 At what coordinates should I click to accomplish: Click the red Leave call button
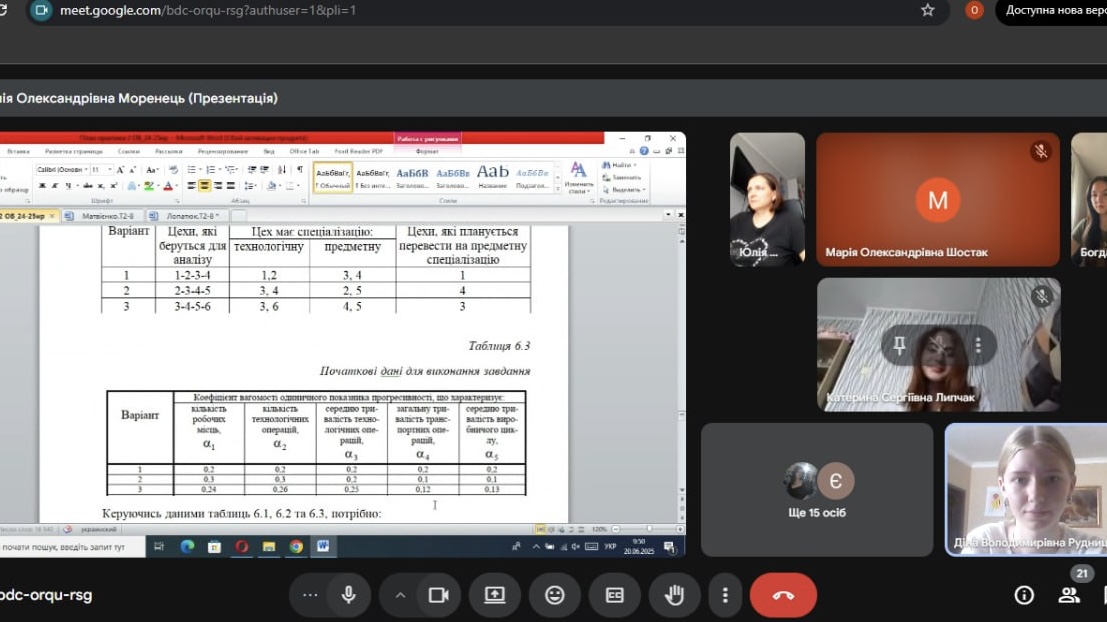[783, 595]
